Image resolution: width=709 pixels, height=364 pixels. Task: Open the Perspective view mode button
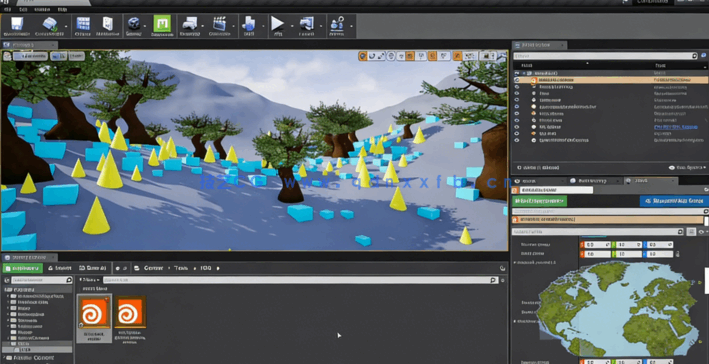point(30,56)
